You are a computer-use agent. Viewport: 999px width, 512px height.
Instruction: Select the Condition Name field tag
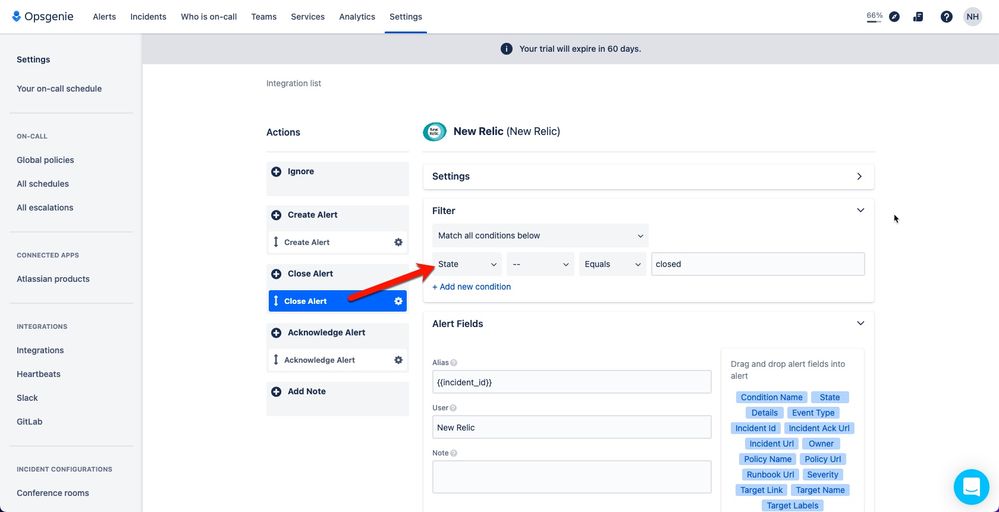pyautogui.click(x=771, y=397)
